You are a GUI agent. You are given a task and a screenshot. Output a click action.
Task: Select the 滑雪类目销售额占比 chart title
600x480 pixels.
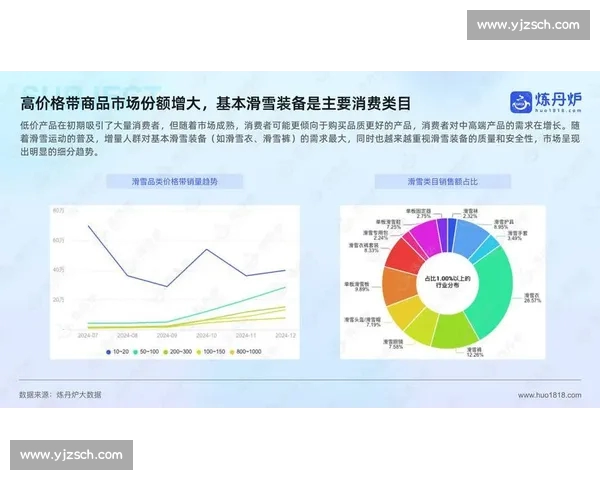click(x=442, y=181)
